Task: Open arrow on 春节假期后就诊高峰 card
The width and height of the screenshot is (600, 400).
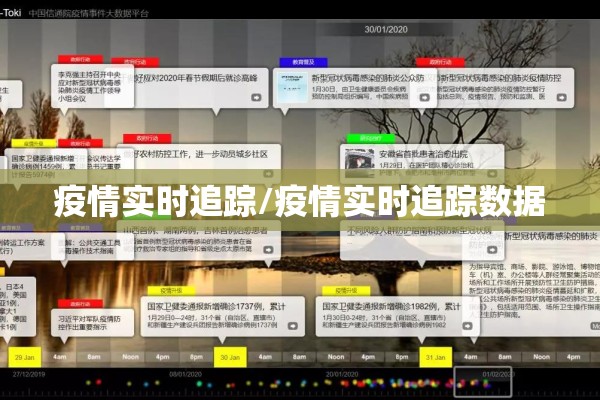Action: 256,98
